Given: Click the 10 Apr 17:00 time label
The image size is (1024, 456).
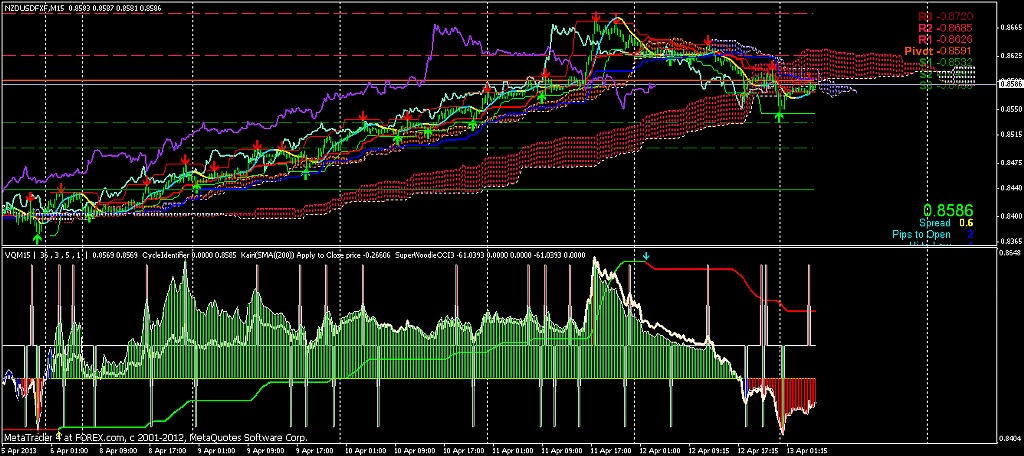Looking at the screenshot, I should (x=463, y=451).
